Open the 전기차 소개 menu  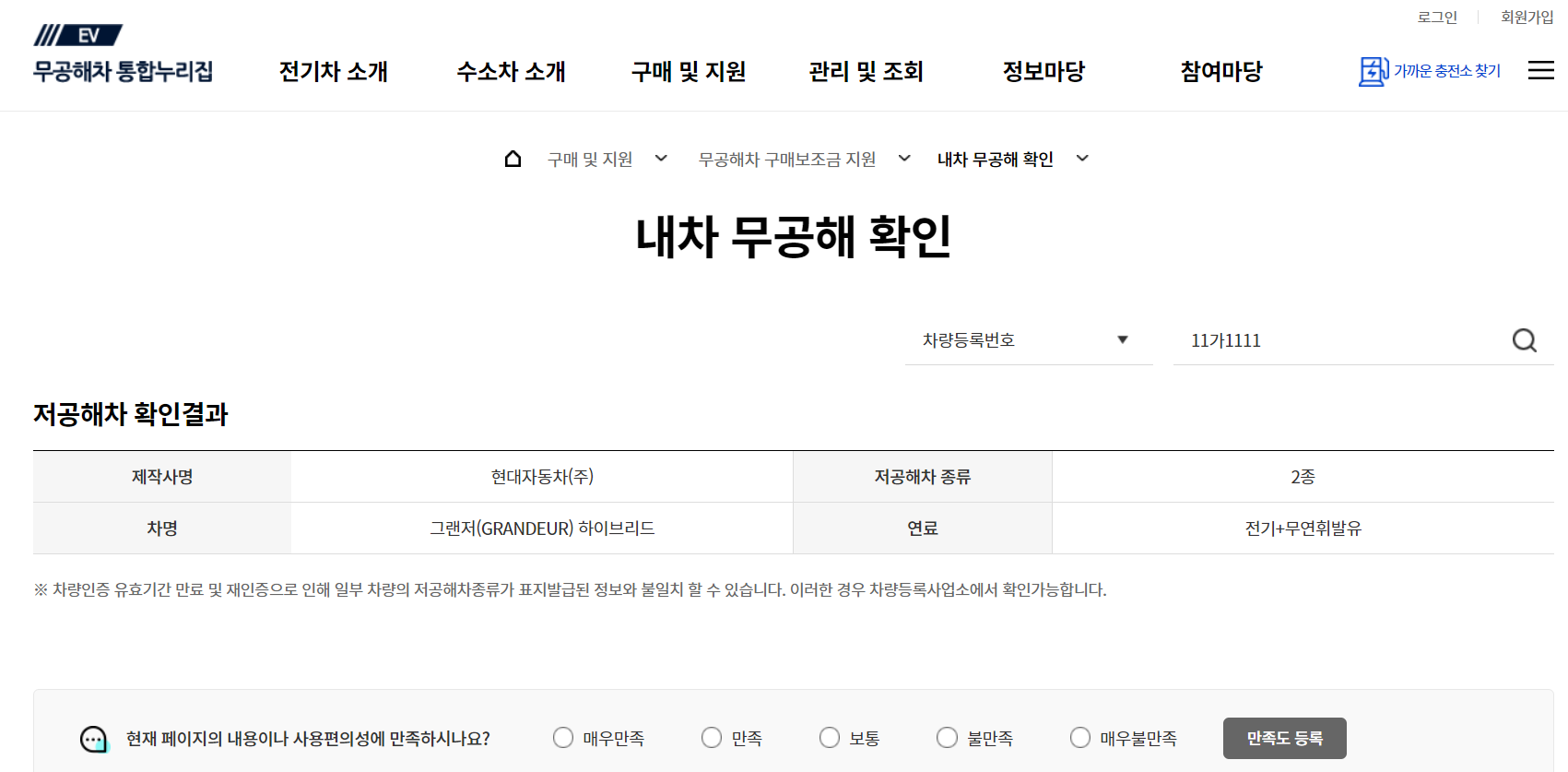(334, 71)
